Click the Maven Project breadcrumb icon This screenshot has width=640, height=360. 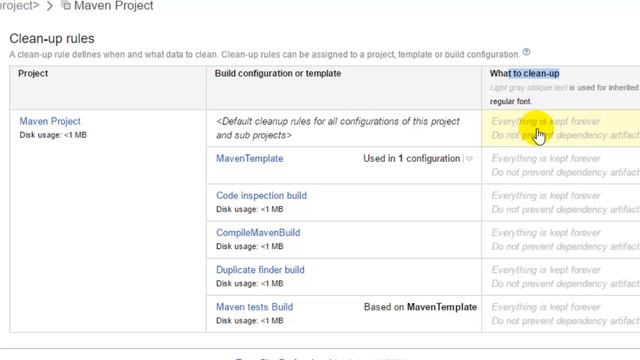(x=66, y=5)
